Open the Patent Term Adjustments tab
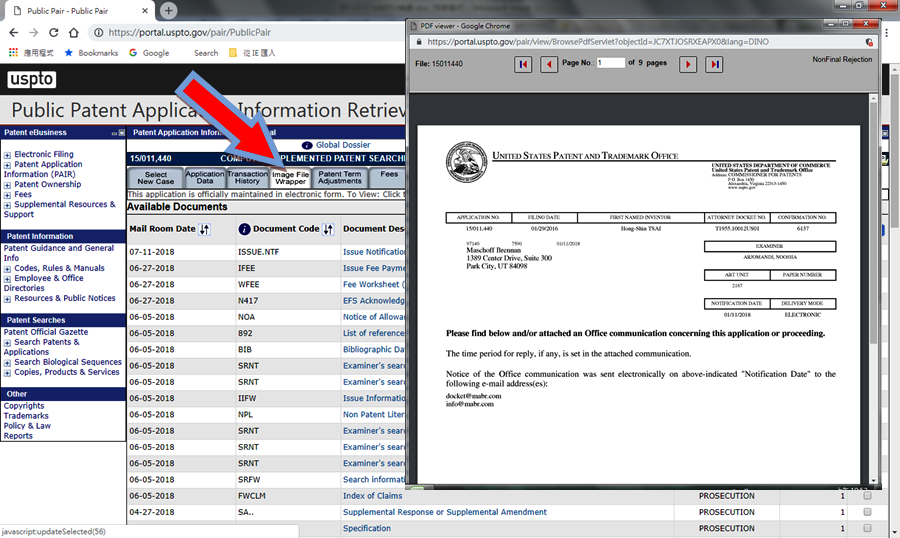 [x=340, y=177]
